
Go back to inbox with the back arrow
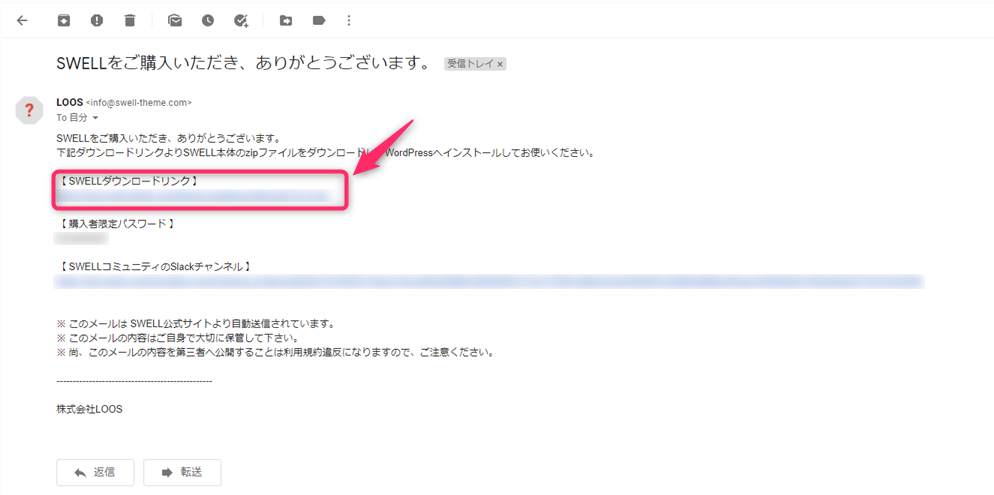tap(22, 20)
